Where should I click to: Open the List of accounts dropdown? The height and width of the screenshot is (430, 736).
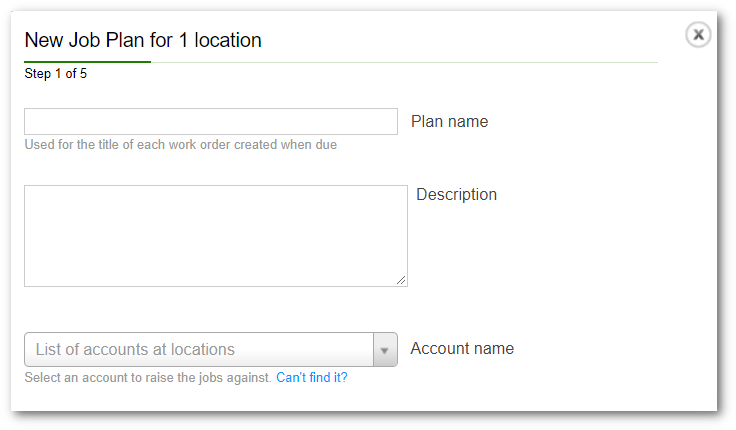tap(199, 350)
